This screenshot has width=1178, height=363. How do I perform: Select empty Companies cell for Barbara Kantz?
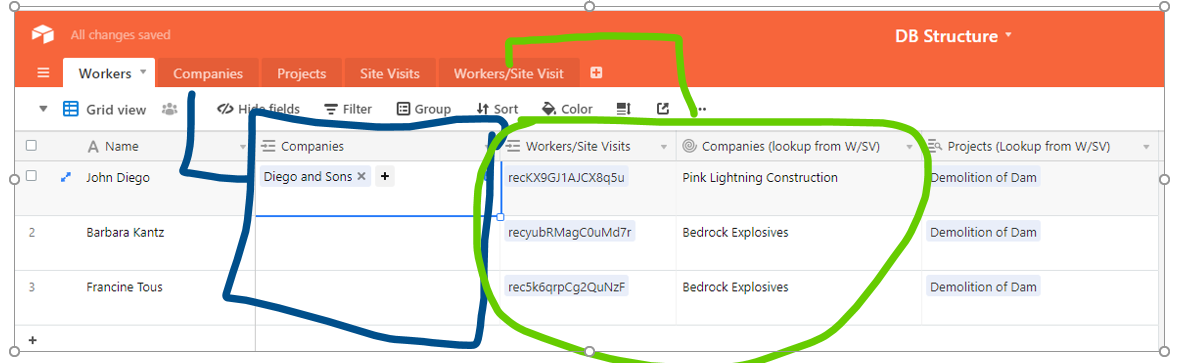378,243
